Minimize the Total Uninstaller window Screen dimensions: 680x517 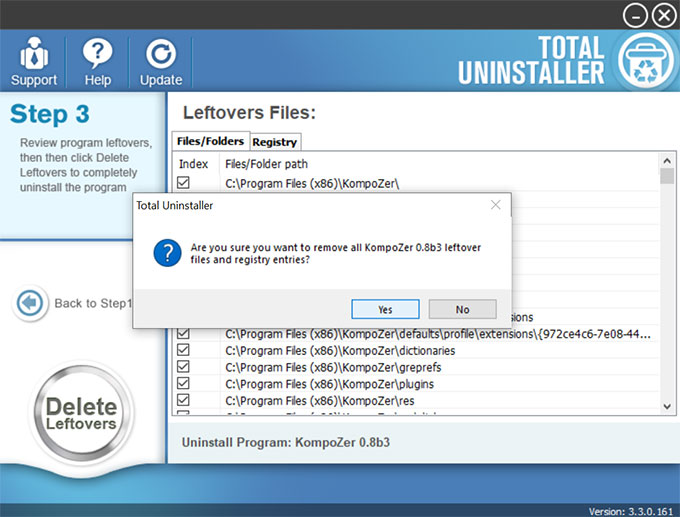[x=635, y=16]
